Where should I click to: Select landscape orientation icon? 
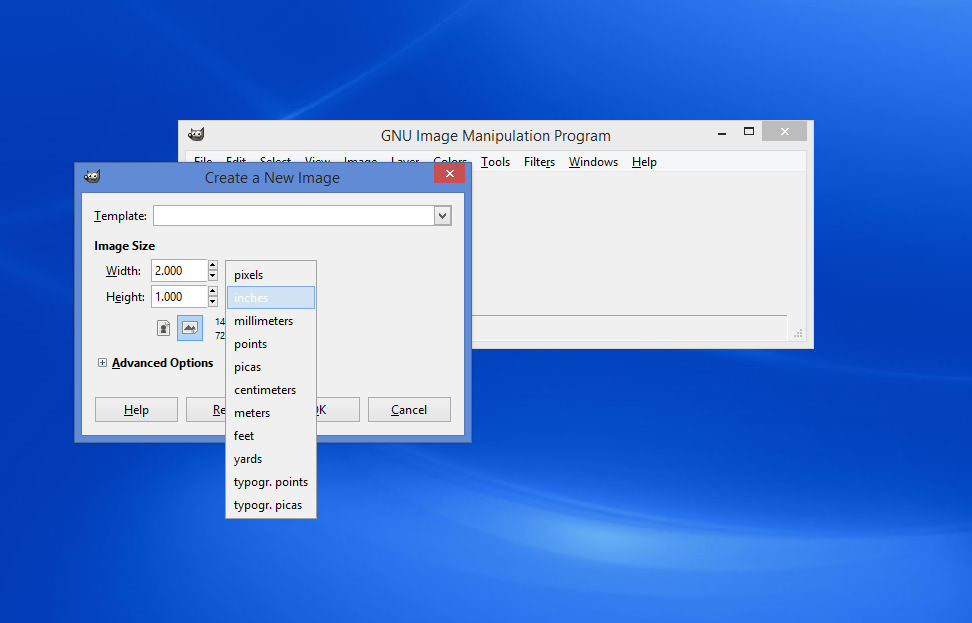pos(190,328)
